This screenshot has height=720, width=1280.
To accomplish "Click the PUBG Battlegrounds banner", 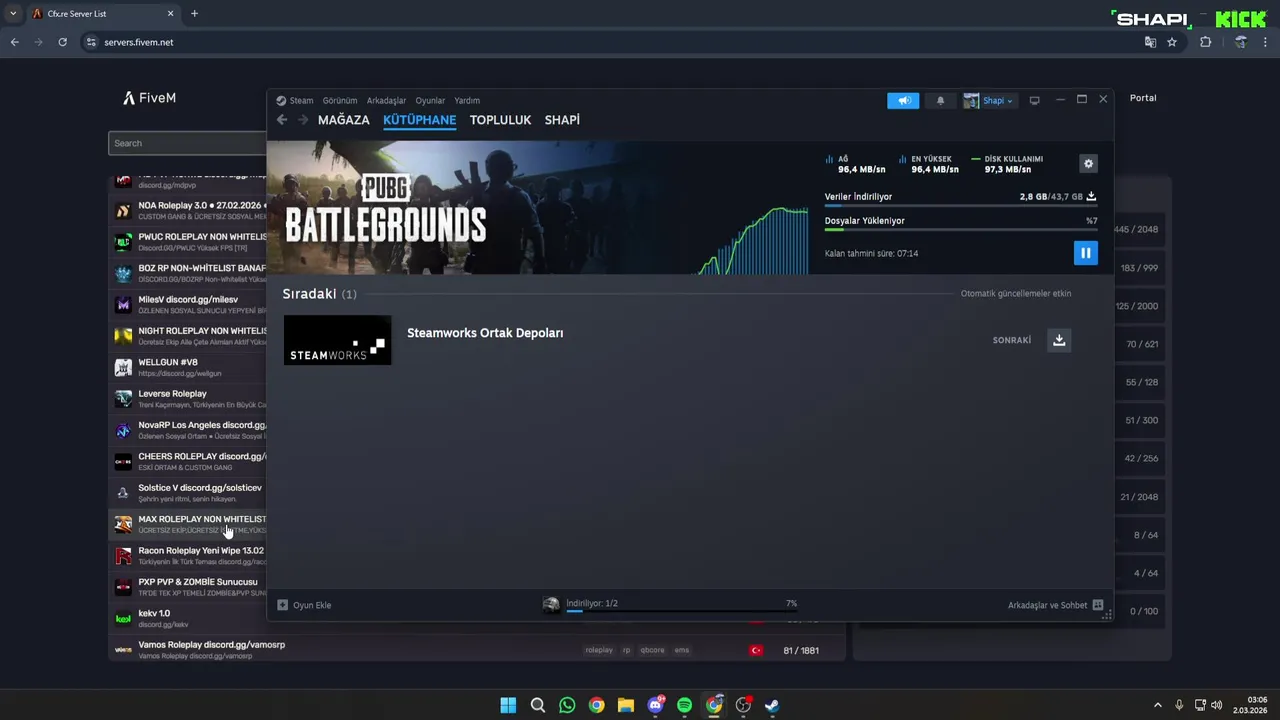I will [x=537, y=208].
